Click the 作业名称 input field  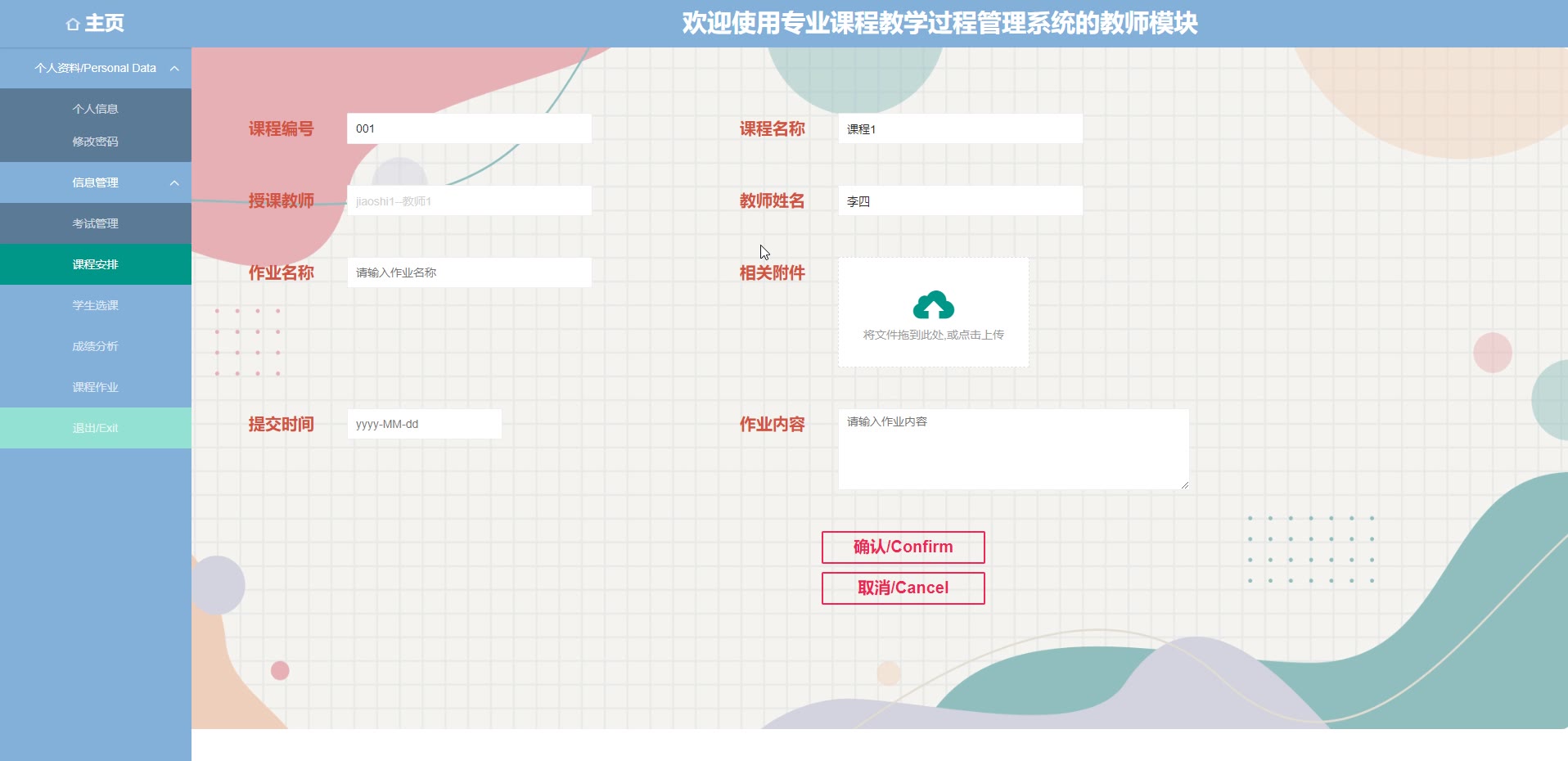click(469, 272)
